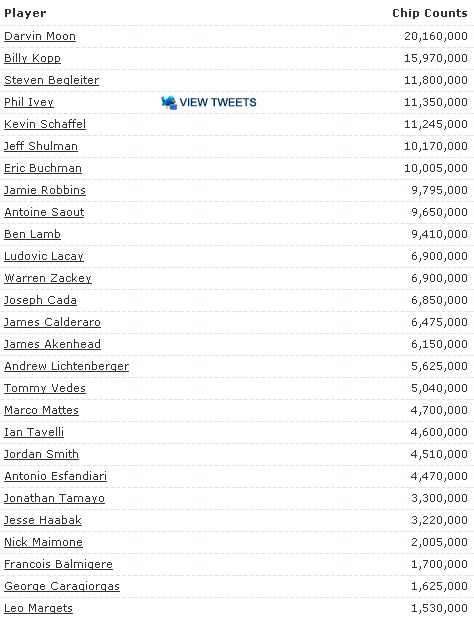This screenshot has height=619, width=474.
Task: Select the Leo Margets link
Action: (x=38, y=608)
